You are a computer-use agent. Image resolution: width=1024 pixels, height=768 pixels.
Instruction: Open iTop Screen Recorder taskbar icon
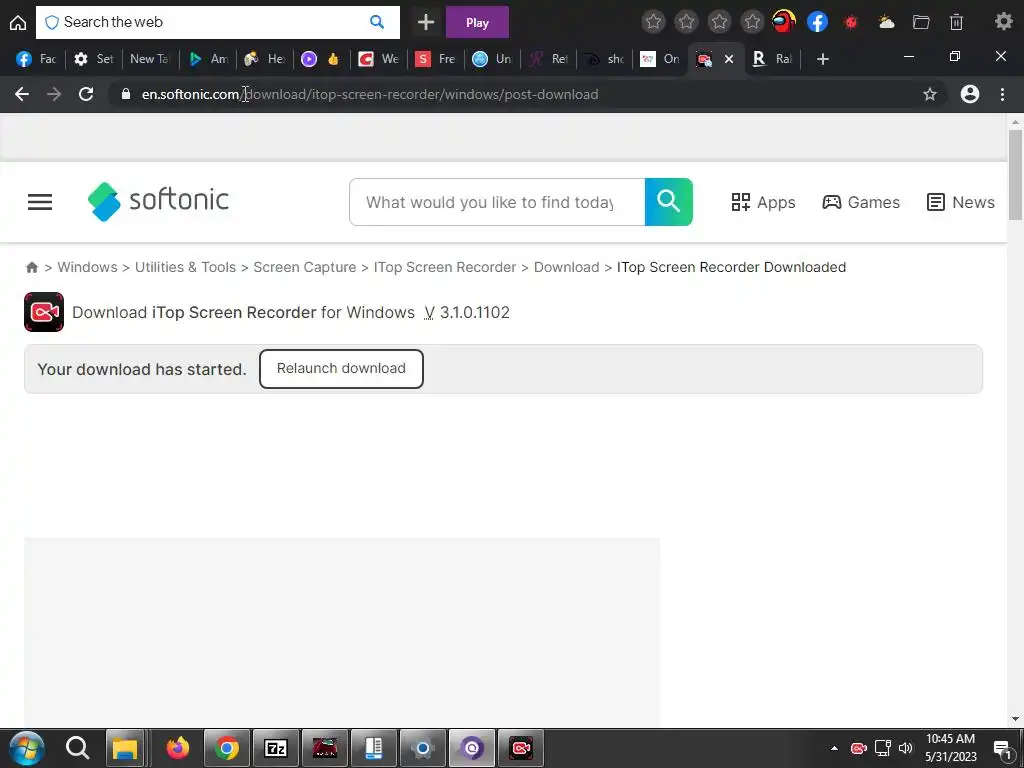click(520, 748)
